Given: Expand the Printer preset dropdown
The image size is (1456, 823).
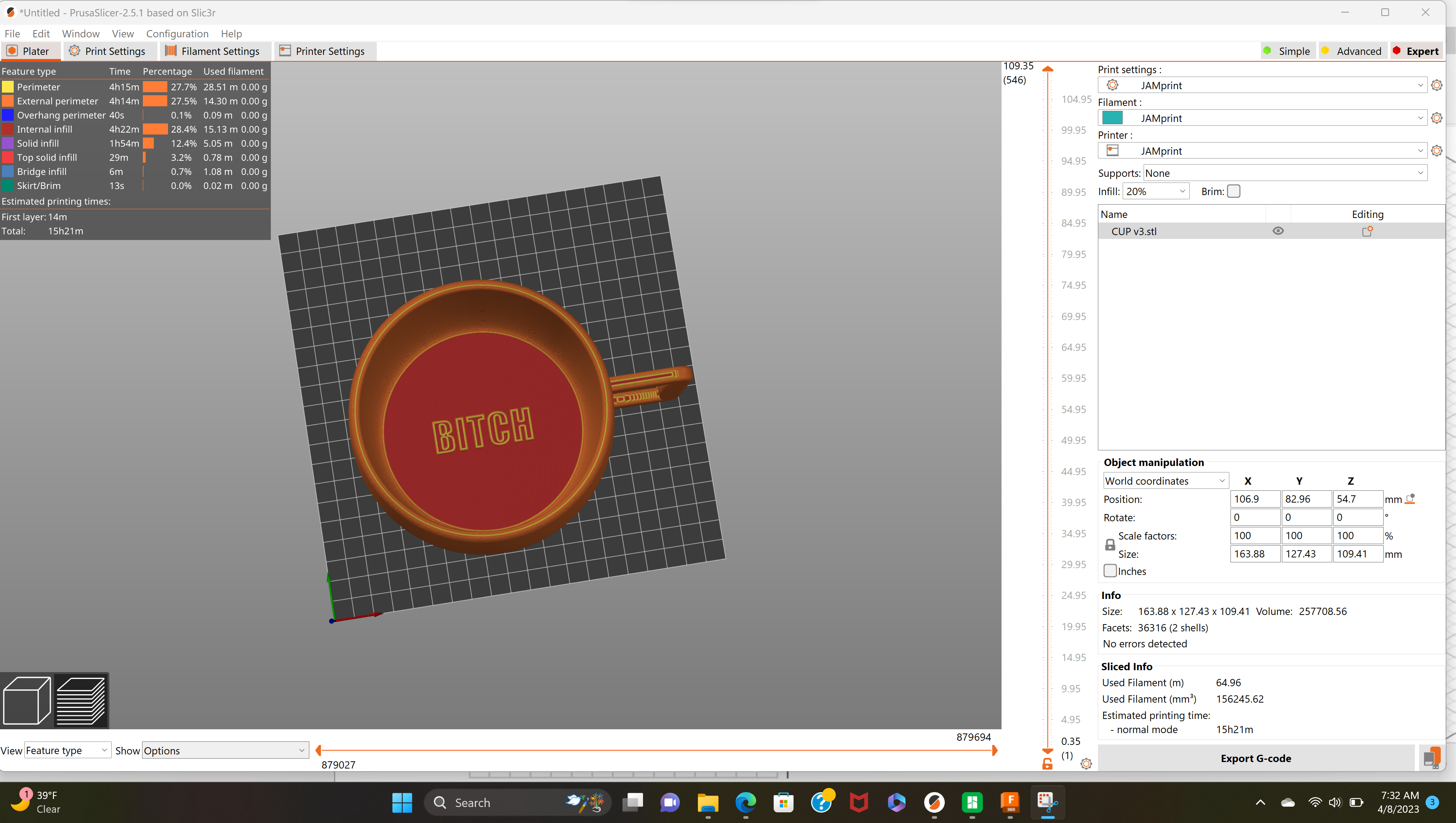Looking at the screenshot, I should 1262,151.
